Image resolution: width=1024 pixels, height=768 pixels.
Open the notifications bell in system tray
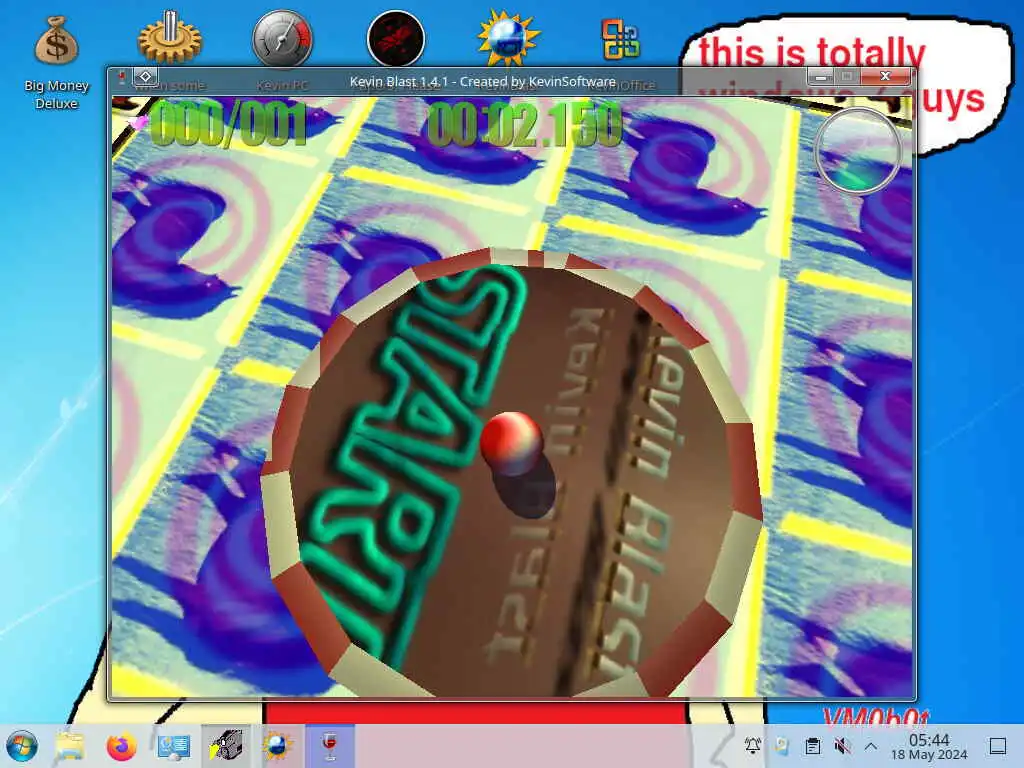coord(753,745)
